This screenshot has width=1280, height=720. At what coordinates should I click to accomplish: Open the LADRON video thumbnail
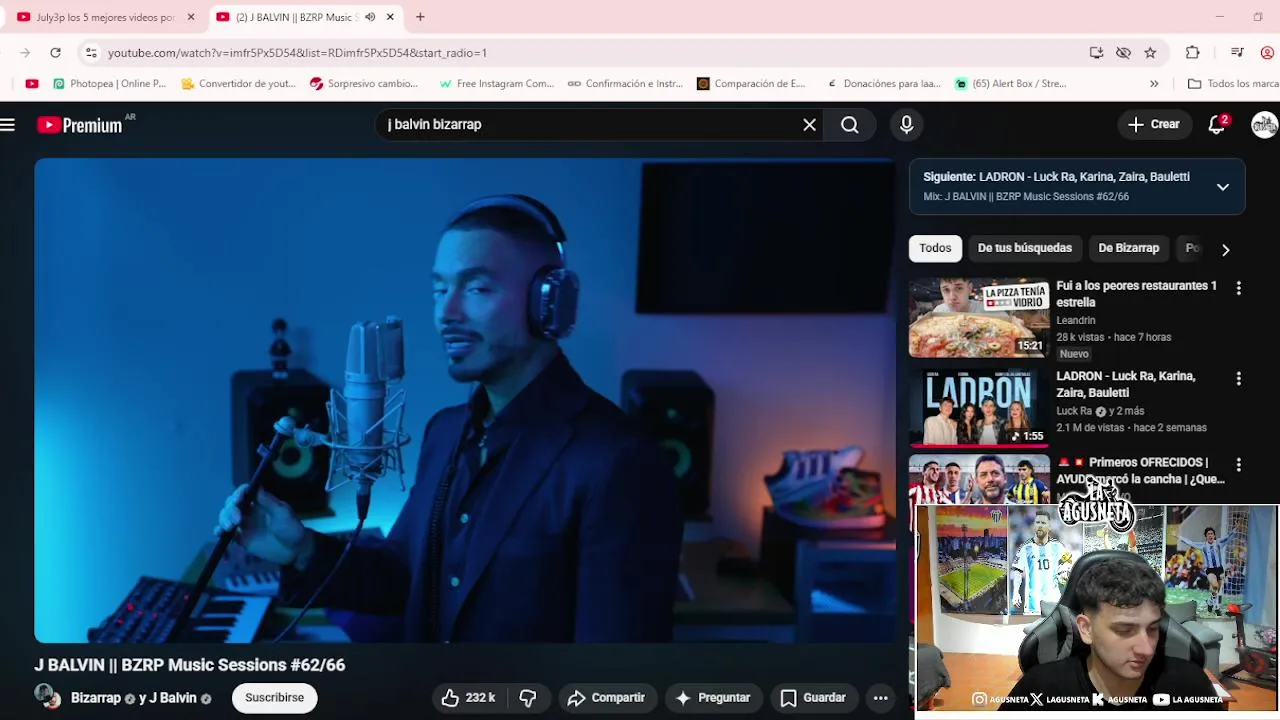coord(979,407)
